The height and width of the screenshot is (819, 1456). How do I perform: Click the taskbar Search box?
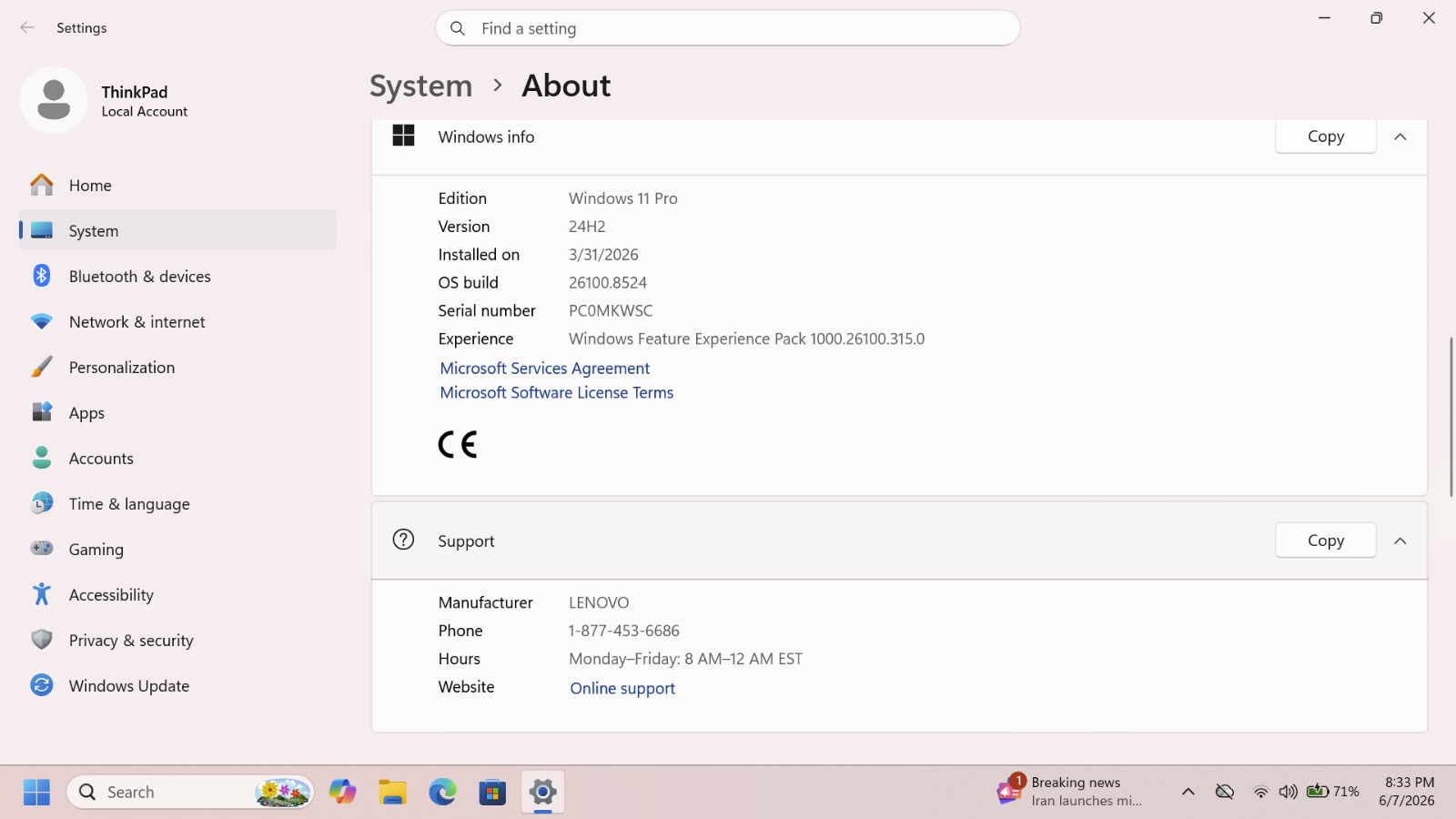[190, 793]
